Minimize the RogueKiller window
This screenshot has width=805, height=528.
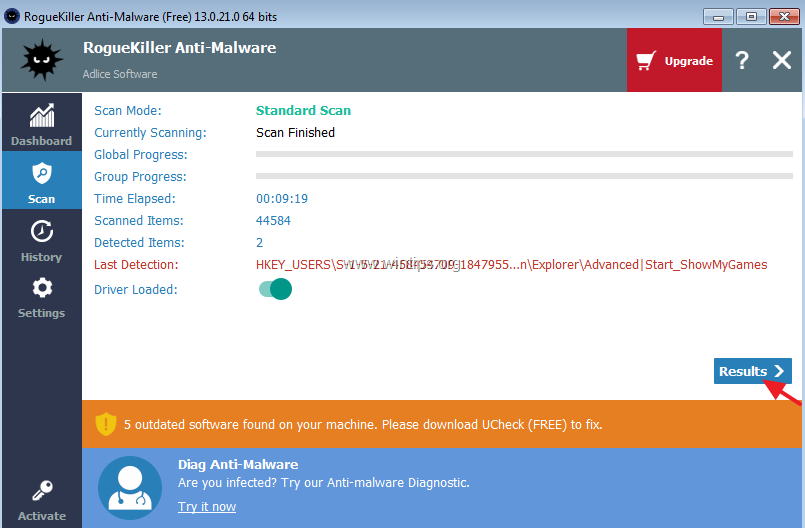coord(718,17)
